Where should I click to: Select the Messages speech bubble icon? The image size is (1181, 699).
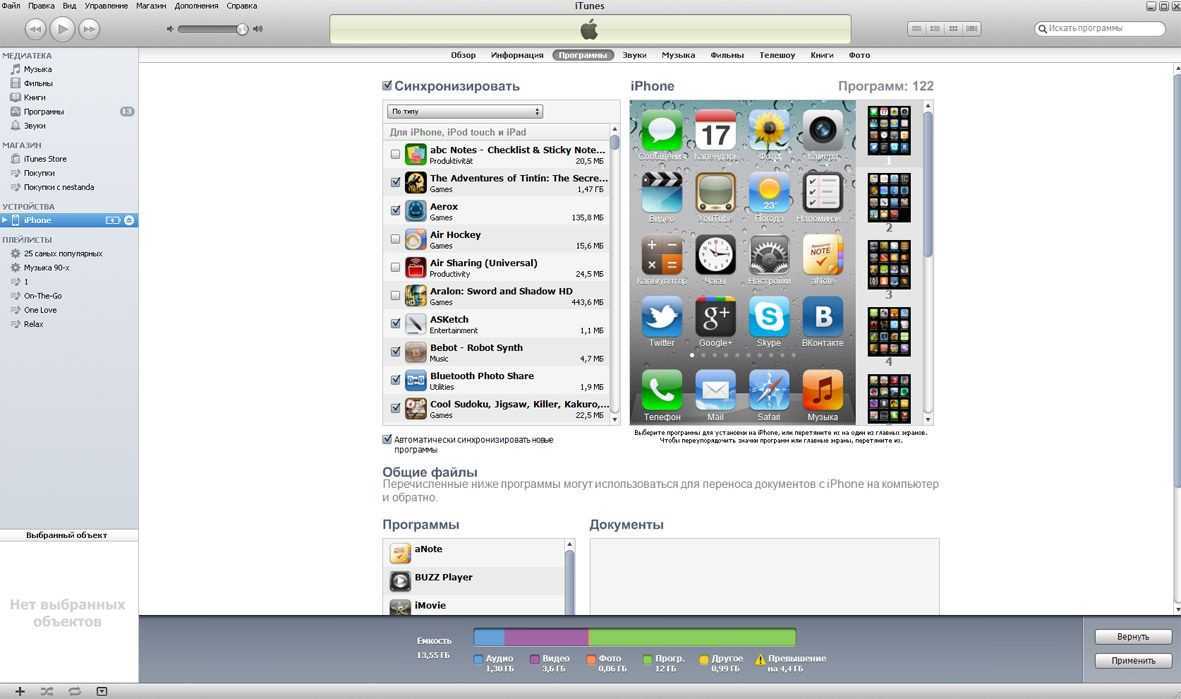click(662, 130)
